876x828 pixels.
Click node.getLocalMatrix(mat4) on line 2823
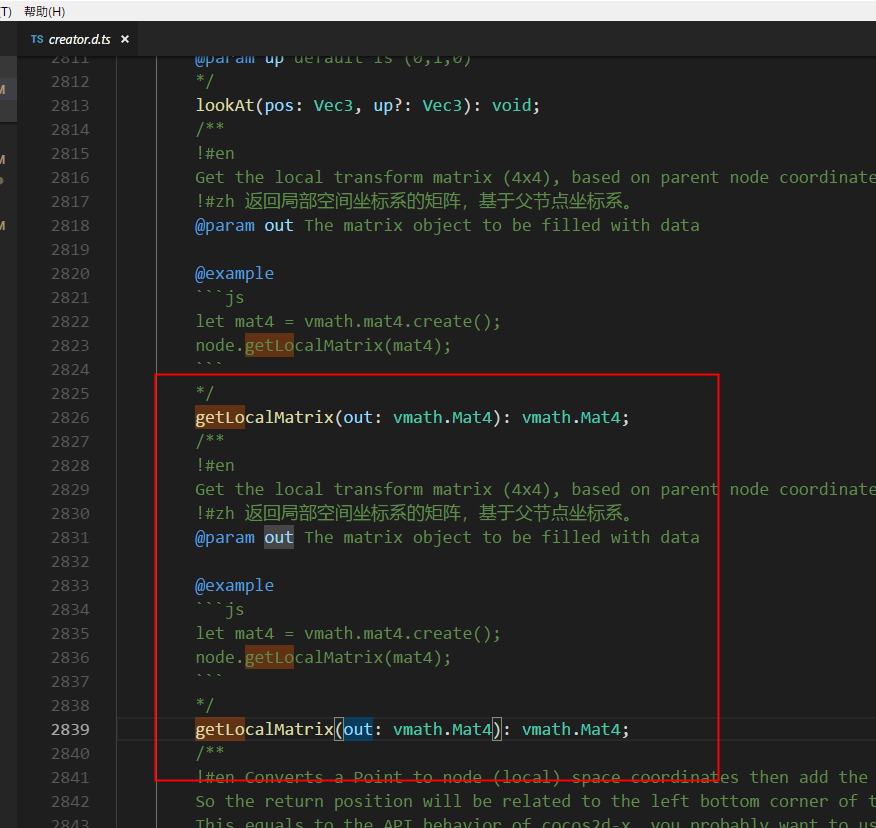pyautogui.click(x=323, y=346)
